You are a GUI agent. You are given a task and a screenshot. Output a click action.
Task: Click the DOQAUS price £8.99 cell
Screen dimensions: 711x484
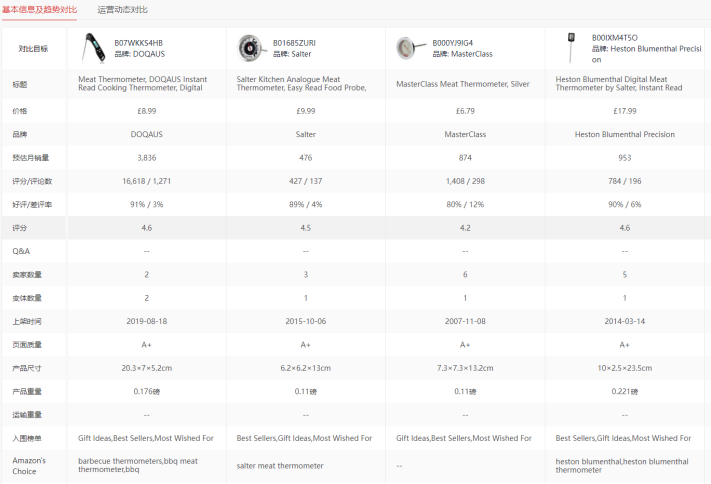(x=146, y=111)
